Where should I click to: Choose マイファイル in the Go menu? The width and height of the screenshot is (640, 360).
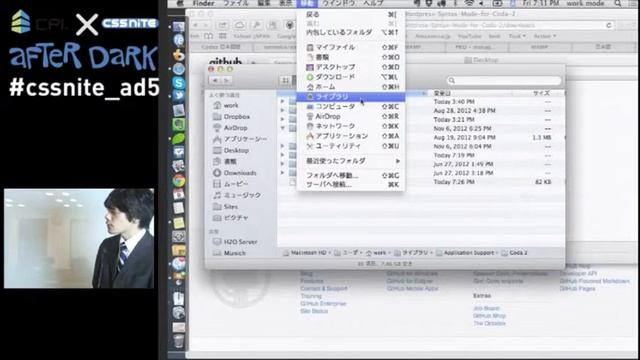pos(351,47)
